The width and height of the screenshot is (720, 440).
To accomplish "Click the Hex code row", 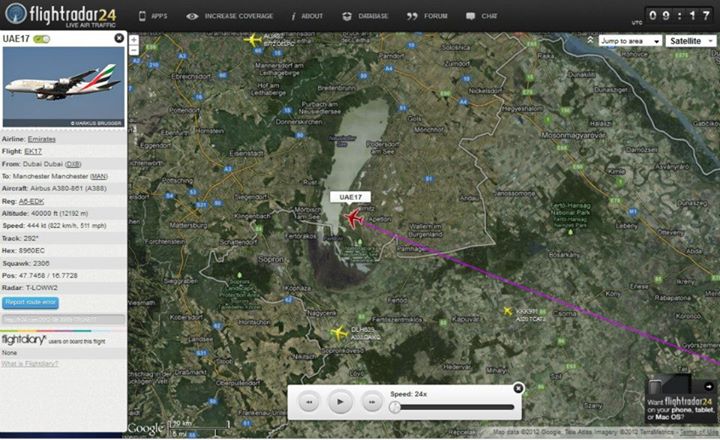I will (63, 251).
